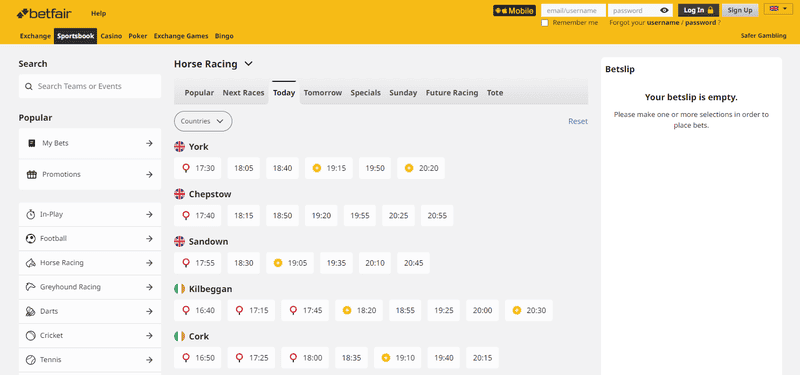Click the email/username input field
This screenshot has height=375, width=800.
(x=573, y=10)
